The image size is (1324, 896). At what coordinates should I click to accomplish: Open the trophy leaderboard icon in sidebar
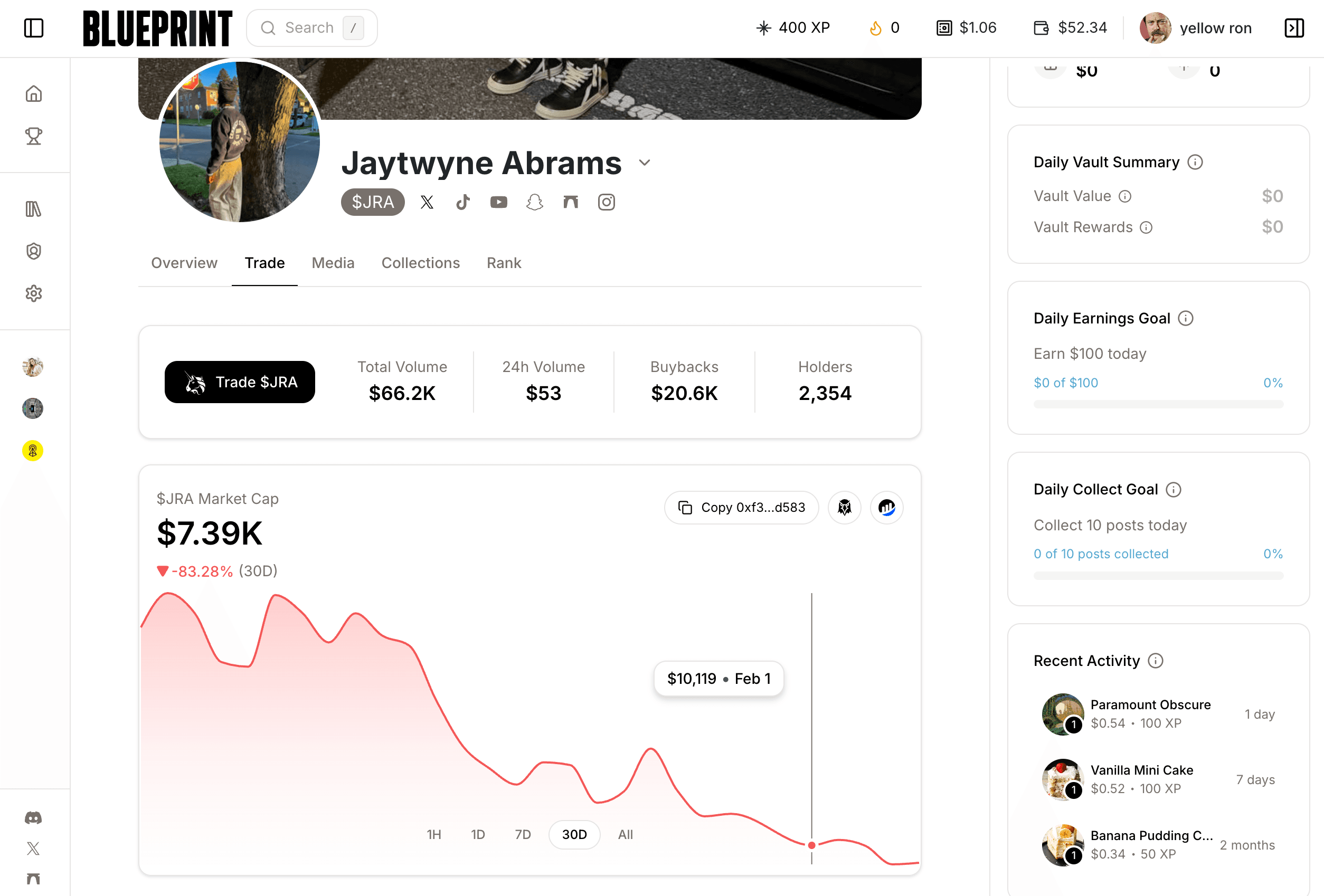click(34, 136)
